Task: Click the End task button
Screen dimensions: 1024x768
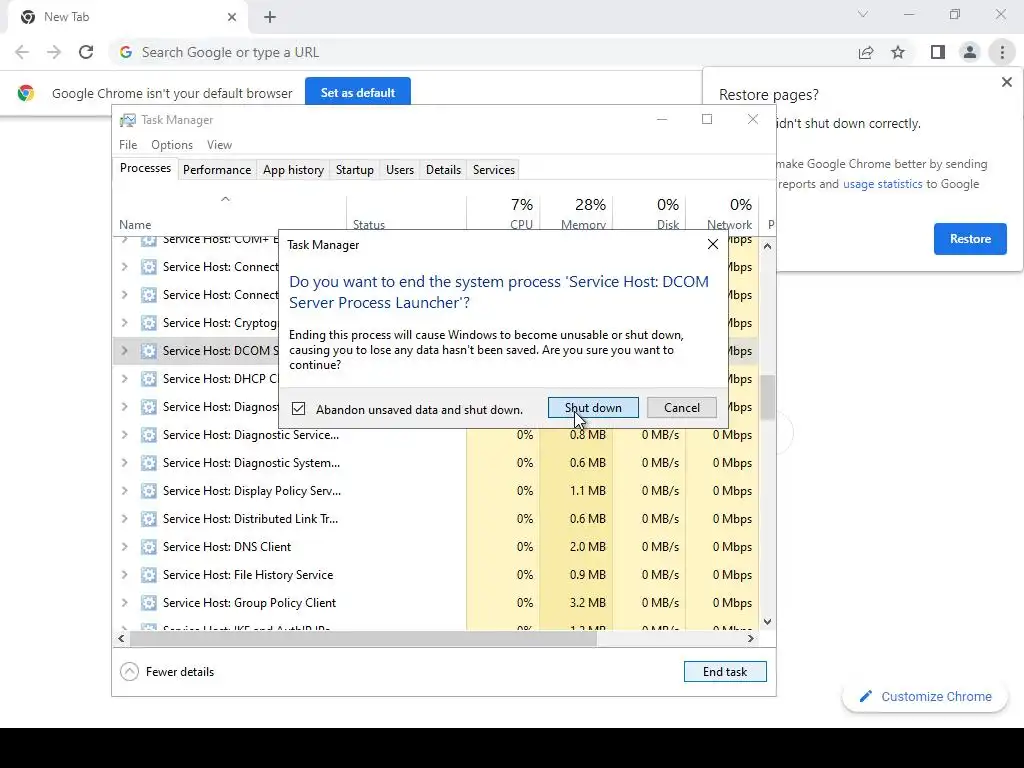Action: [725, 671]
